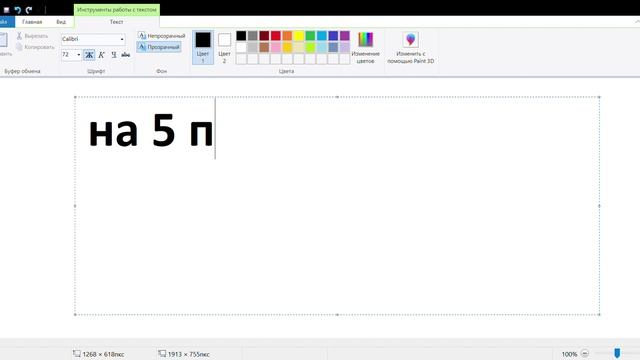Open Изменить с помощью Paint 3D

coord(411,47)
